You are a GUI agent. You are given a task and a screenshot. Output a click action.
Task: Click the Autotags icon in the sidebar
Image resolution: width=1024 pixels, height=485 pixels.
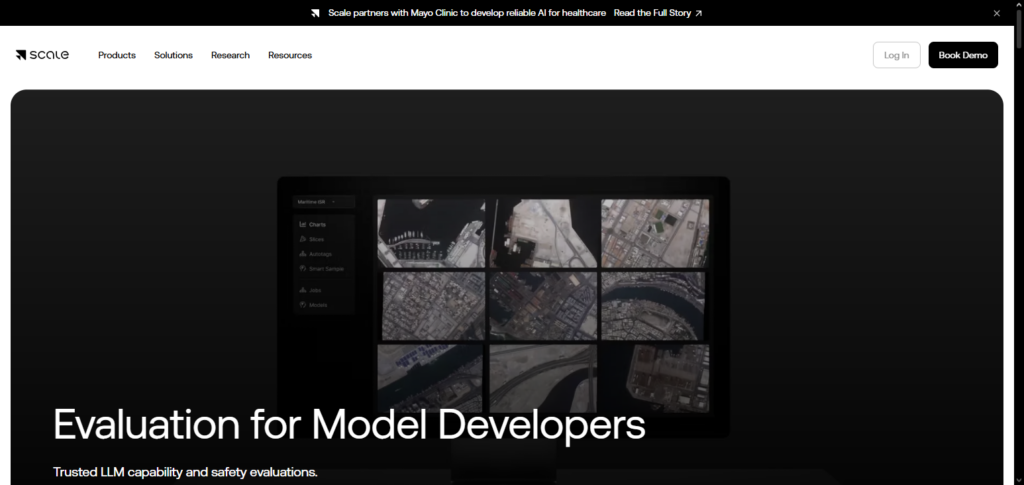[x=303, y=254]
